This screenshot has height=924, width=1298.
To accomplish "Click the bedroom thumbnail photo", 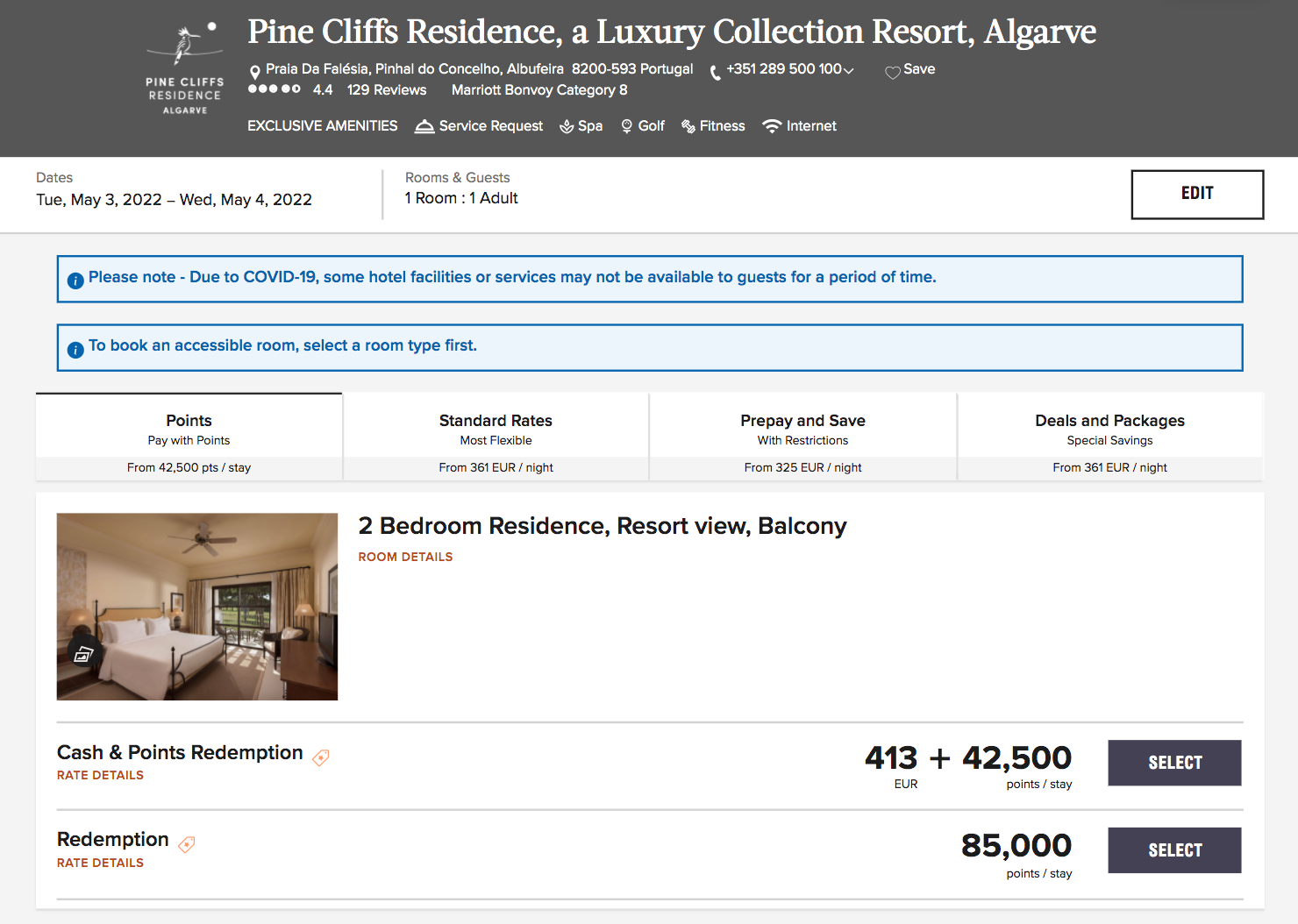I will click(197, 606).
